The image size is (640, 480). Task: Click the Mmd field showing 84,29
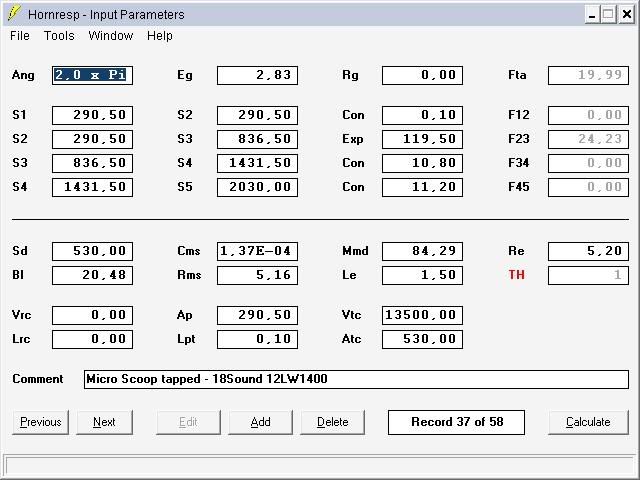(422, 251)
